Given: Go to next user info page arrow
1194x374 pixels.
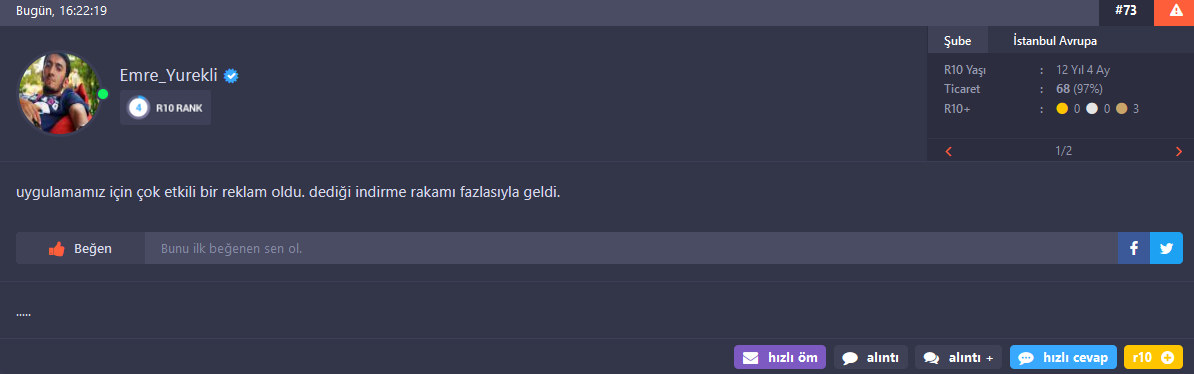Looking at the screenshot, I should [x=1179, y=151].
